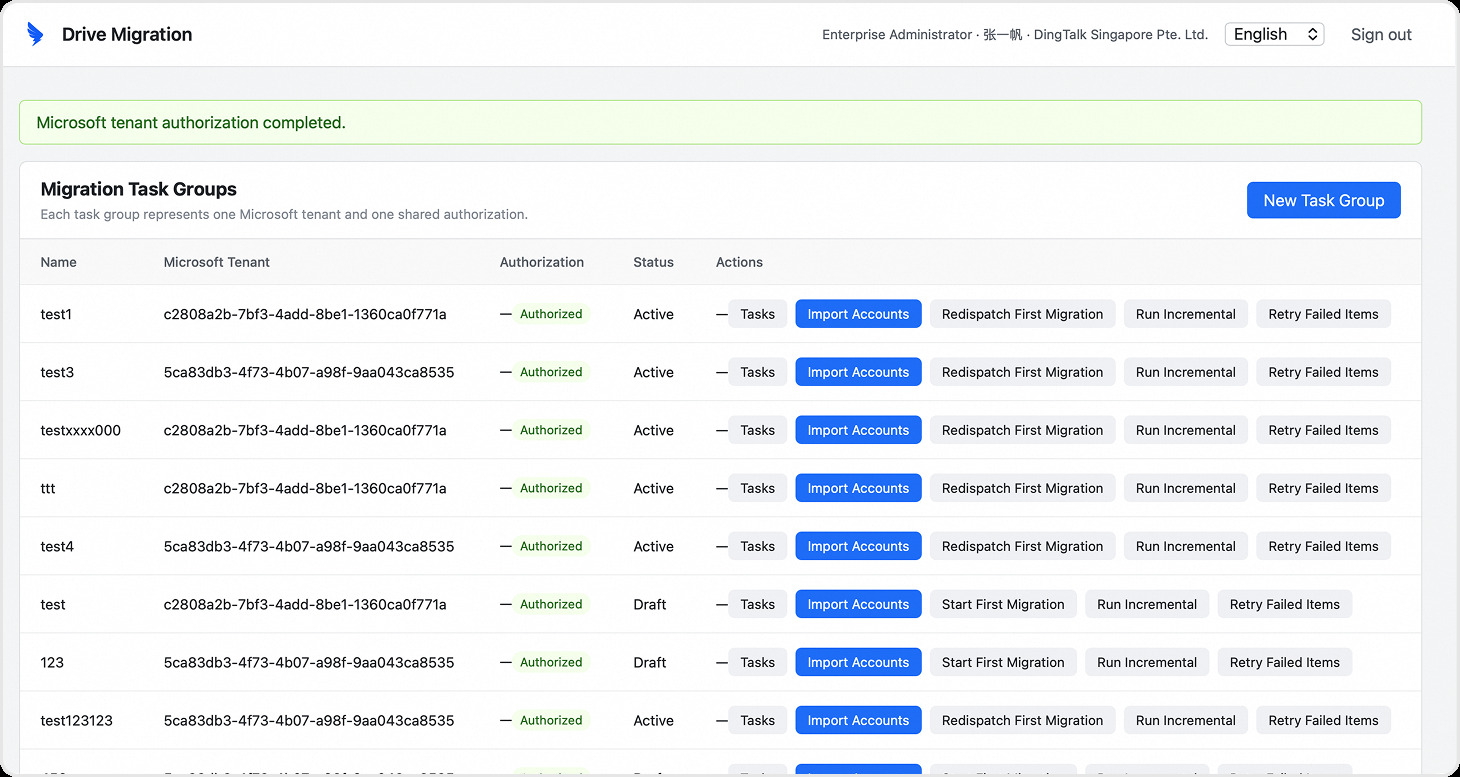Viewport: 1460px width, 777px height.
Task: Click the Microsoft Tenant column header
Action: [x=217, y=262]
